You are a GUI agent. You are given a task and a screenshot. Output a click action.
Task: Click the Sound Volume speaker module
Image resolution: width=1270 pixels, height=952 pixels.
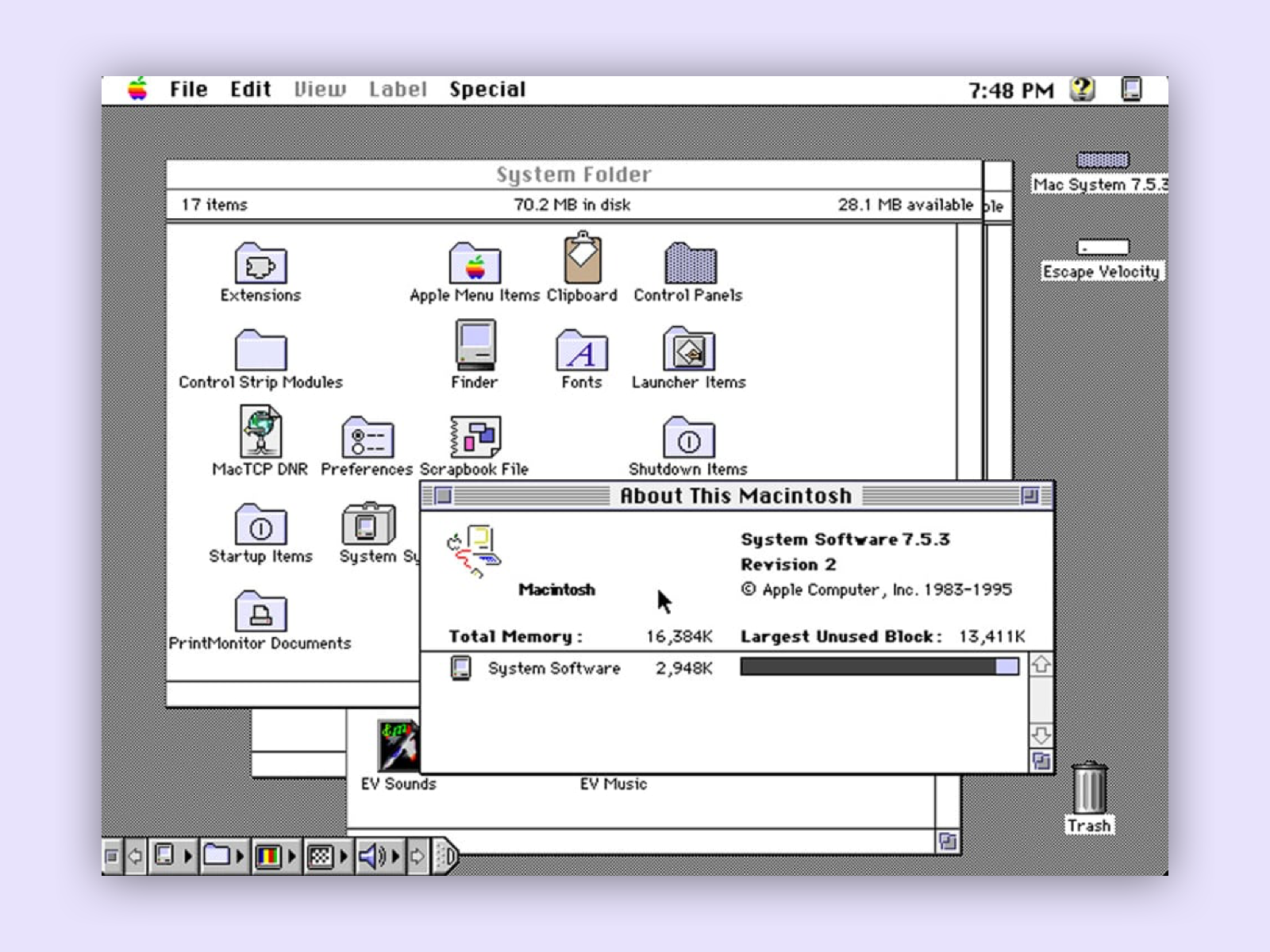[373, 856]
